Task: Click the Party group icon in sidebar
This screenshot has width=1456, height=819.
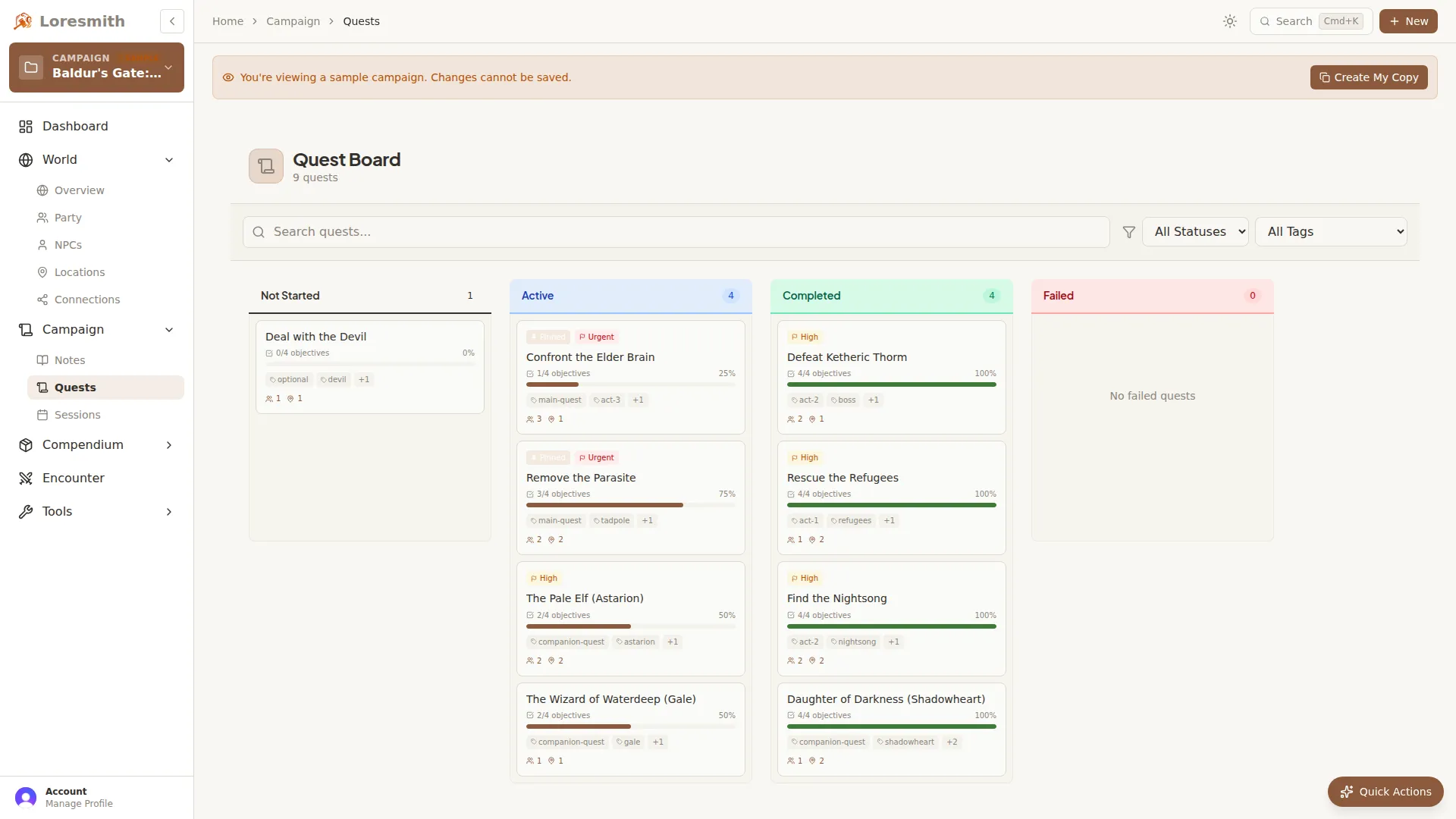Action: [42, 218]
